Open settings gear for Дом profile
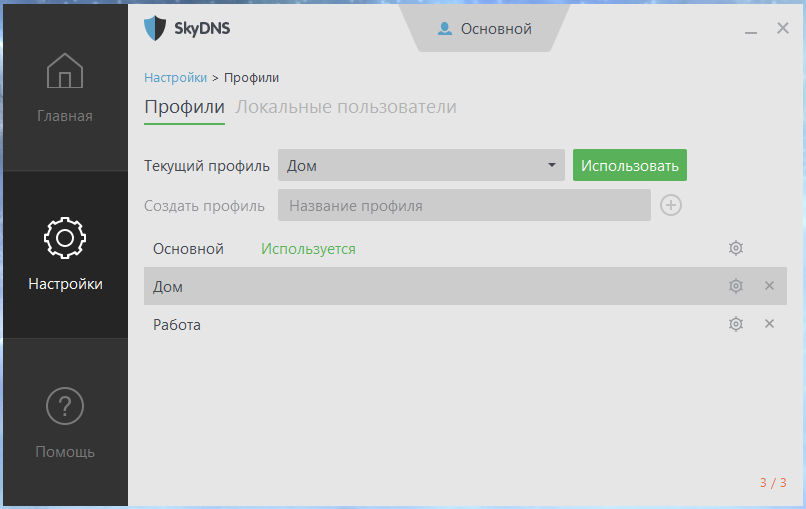Screen dimensions: 806x509 pos(736,286)
